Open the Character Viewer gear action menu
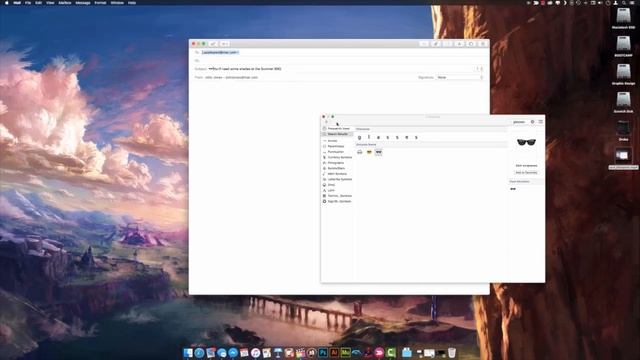This screenshot has height=360, width=640. (x=532, y=122)
